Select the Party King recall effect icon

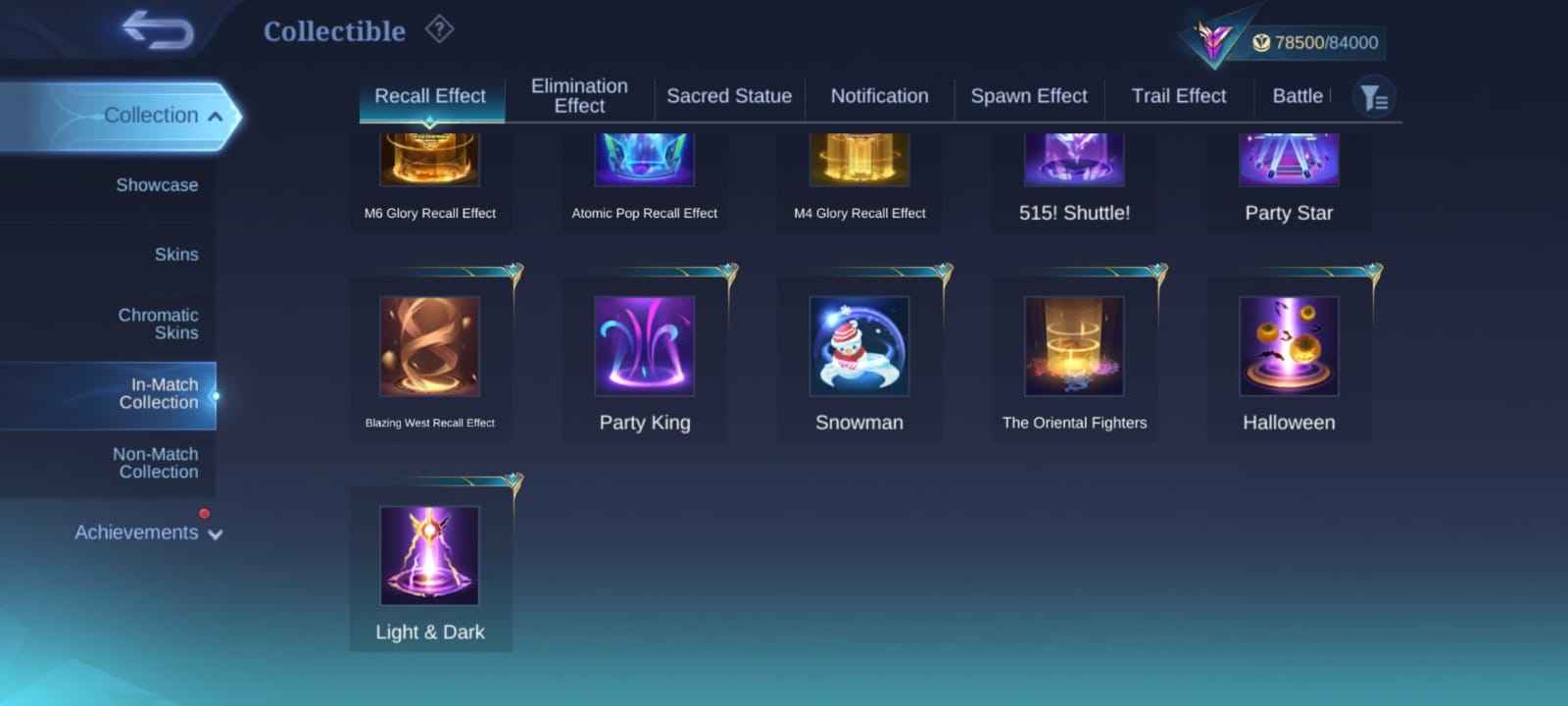tap(645, 346)
